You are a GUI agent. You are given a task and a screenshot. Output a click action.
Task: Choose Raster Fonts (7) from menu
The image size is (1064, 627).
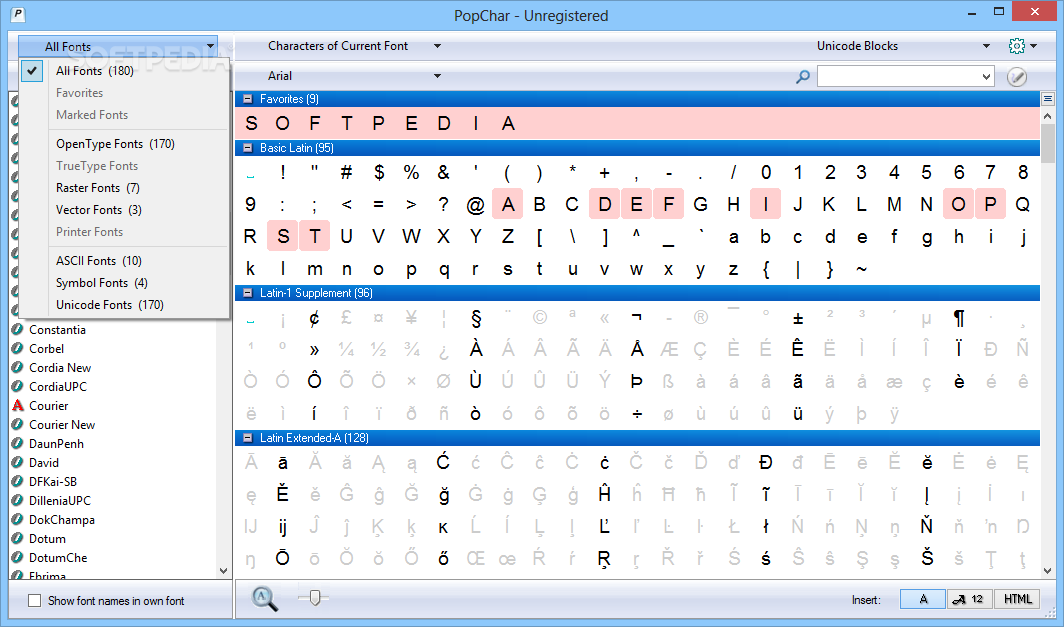click(125, 188)
